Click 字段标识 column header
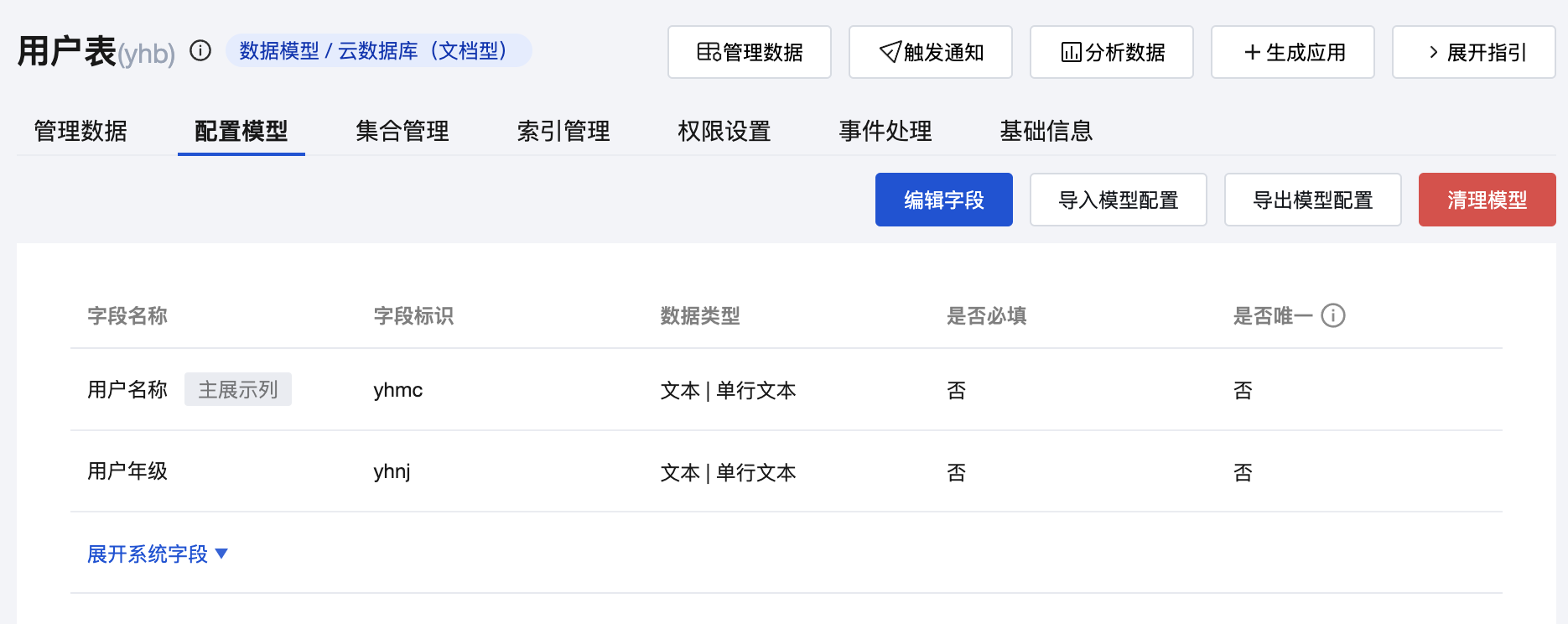The image size is (1568, 624). click(x=414, y=315)
